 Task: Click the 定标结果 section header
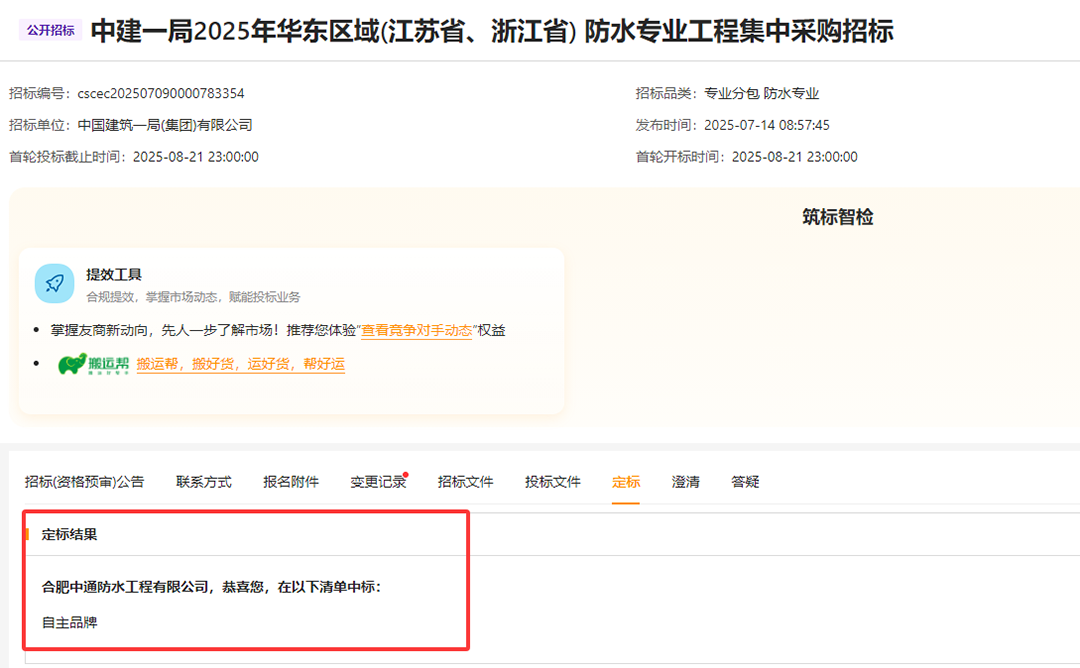tap(69, 535)
